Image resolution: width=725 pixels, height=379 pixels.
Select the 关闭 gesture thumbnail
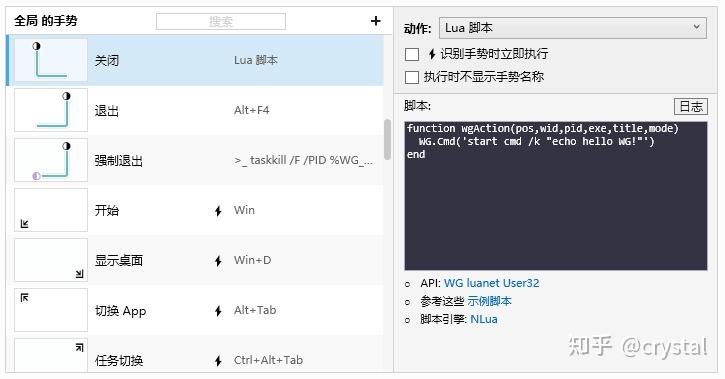[51, 61]
